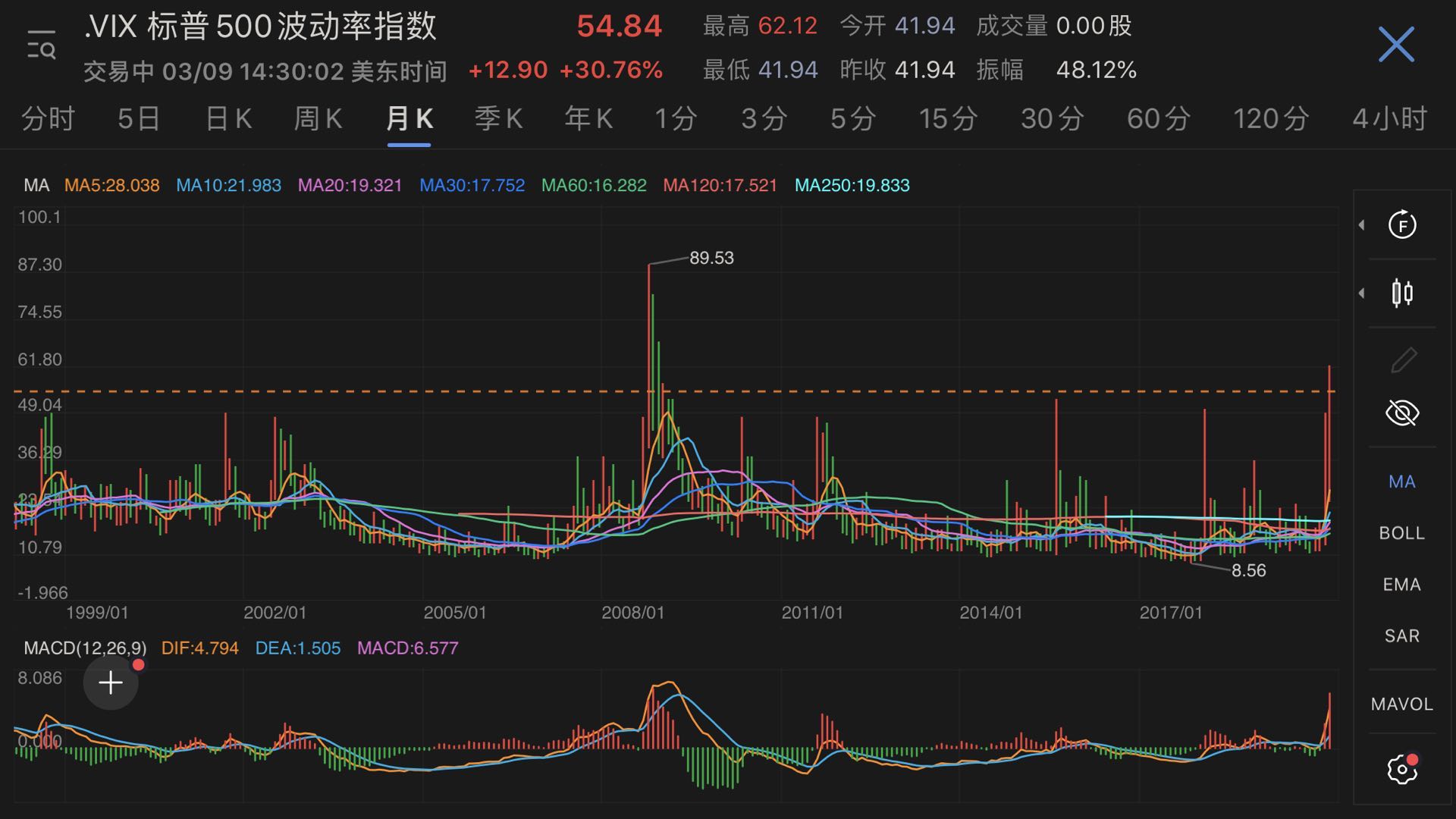Open indicator settings gear icon

point(1402,769)
